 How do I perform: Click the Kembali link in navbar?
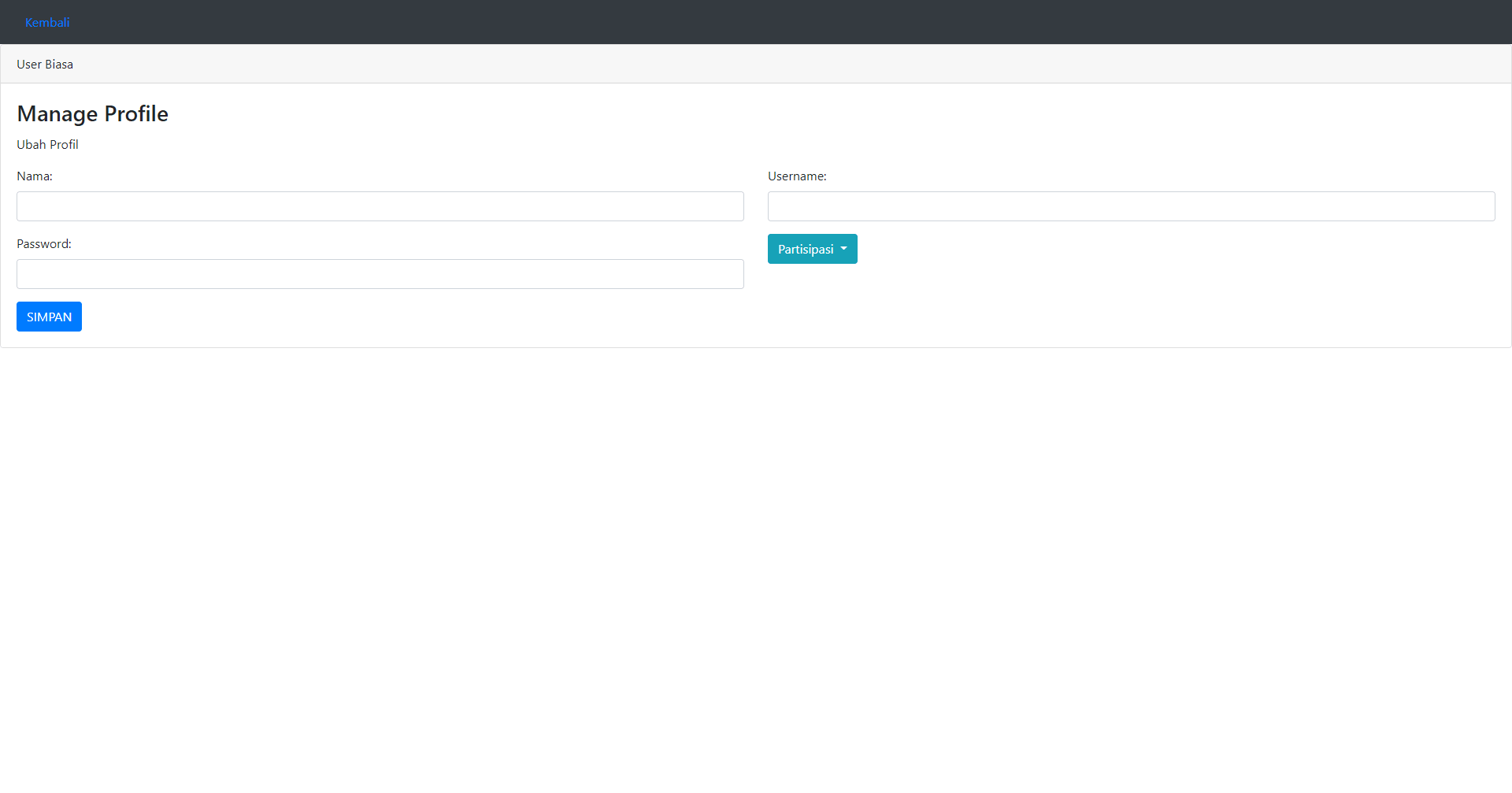pos(47,22)
